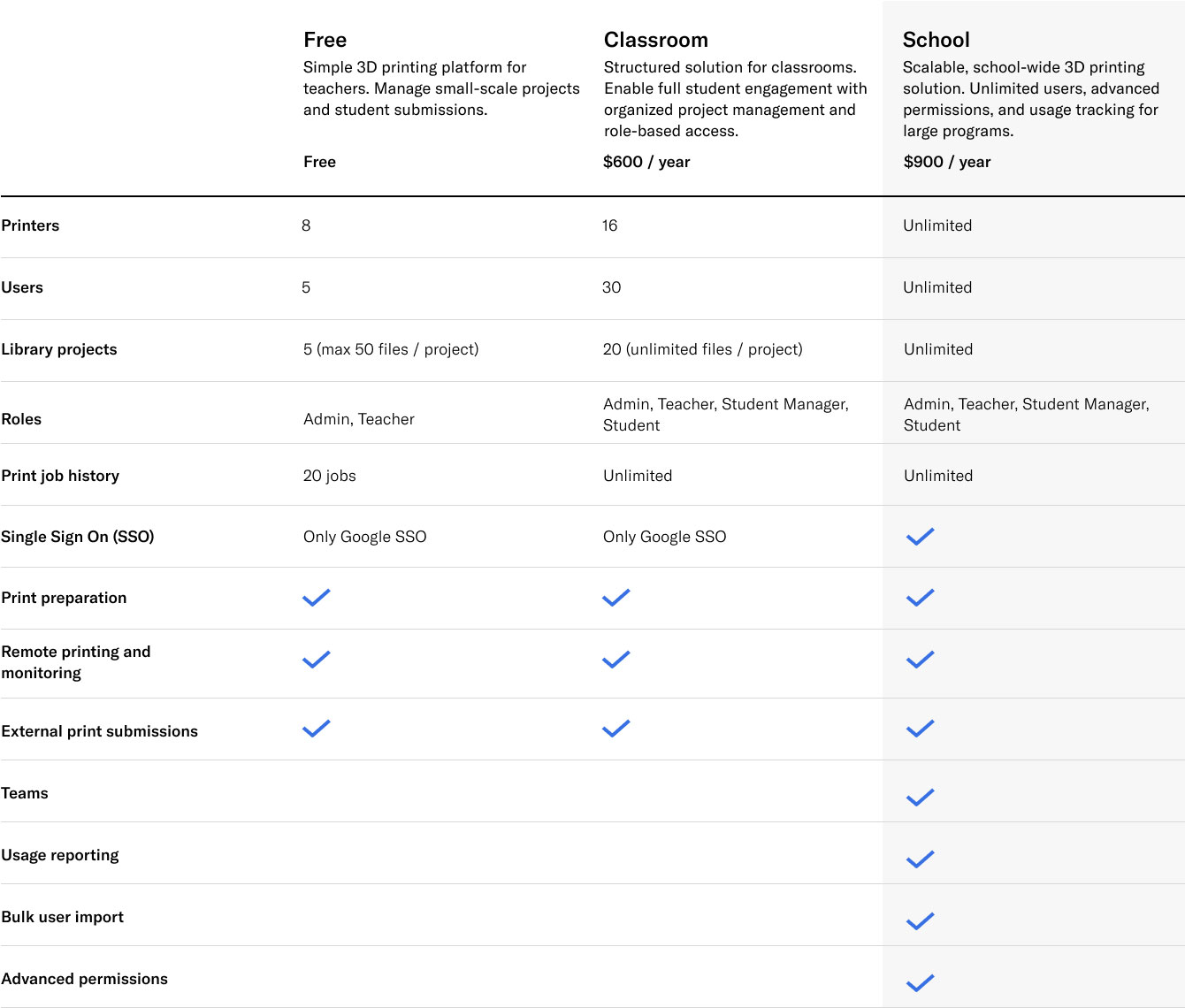Click School plan Usage reporting checkmark
The width and height of the screenshot is (1185, 1008).
(x=920, y=859)
